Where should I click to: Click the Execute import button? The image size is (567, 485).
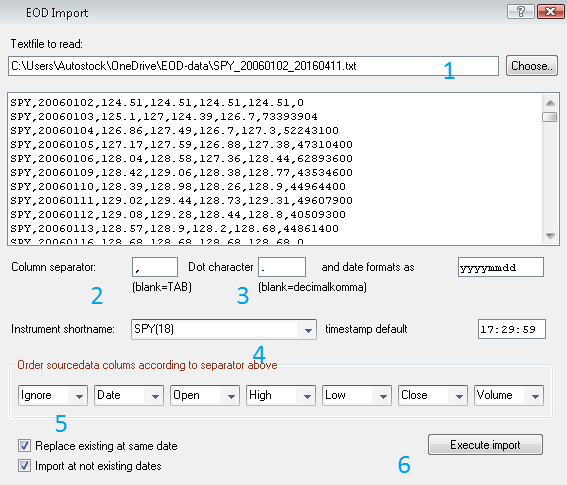click(x=485, y=444)
